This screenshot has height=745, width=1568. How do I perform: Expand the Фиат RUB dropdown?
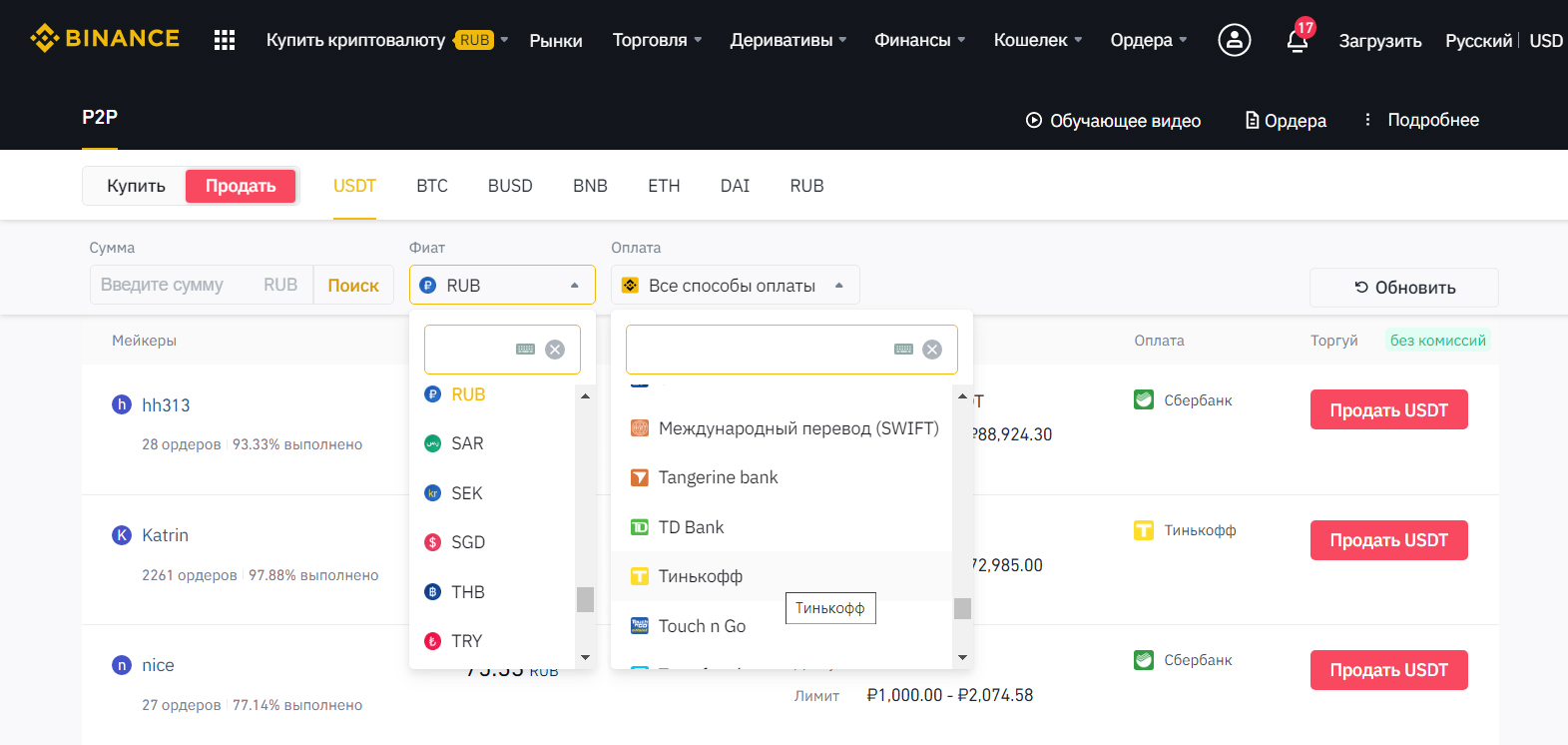point(502,285)
